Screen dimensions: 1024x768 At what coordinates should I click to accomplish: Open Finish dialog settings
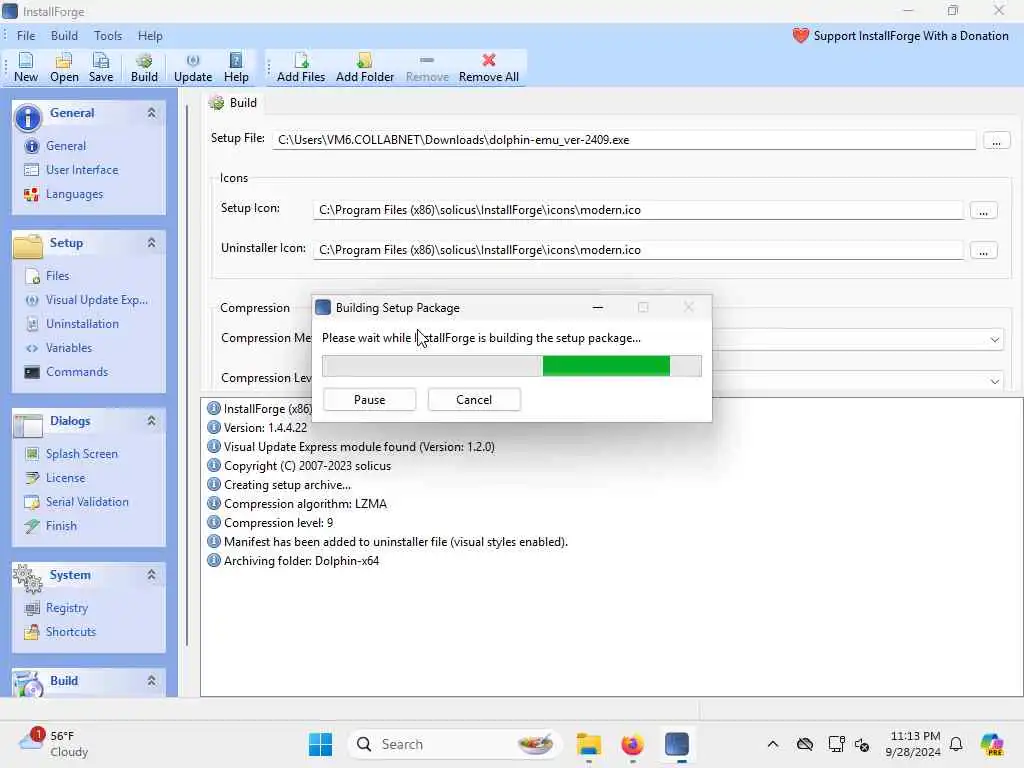tap(61, 526)
